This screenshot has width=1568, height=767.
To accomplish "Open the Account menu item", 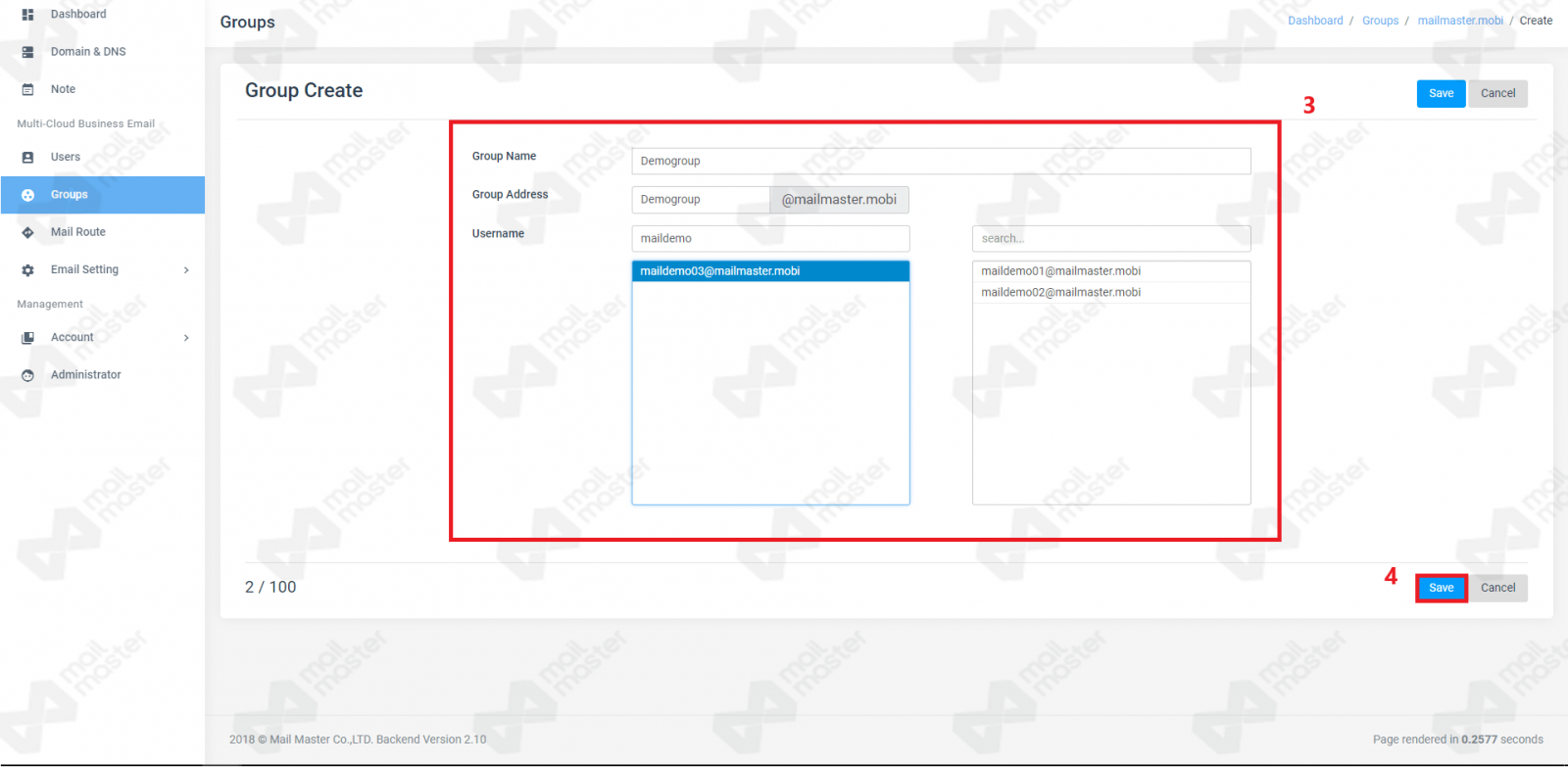I will 73,338.
